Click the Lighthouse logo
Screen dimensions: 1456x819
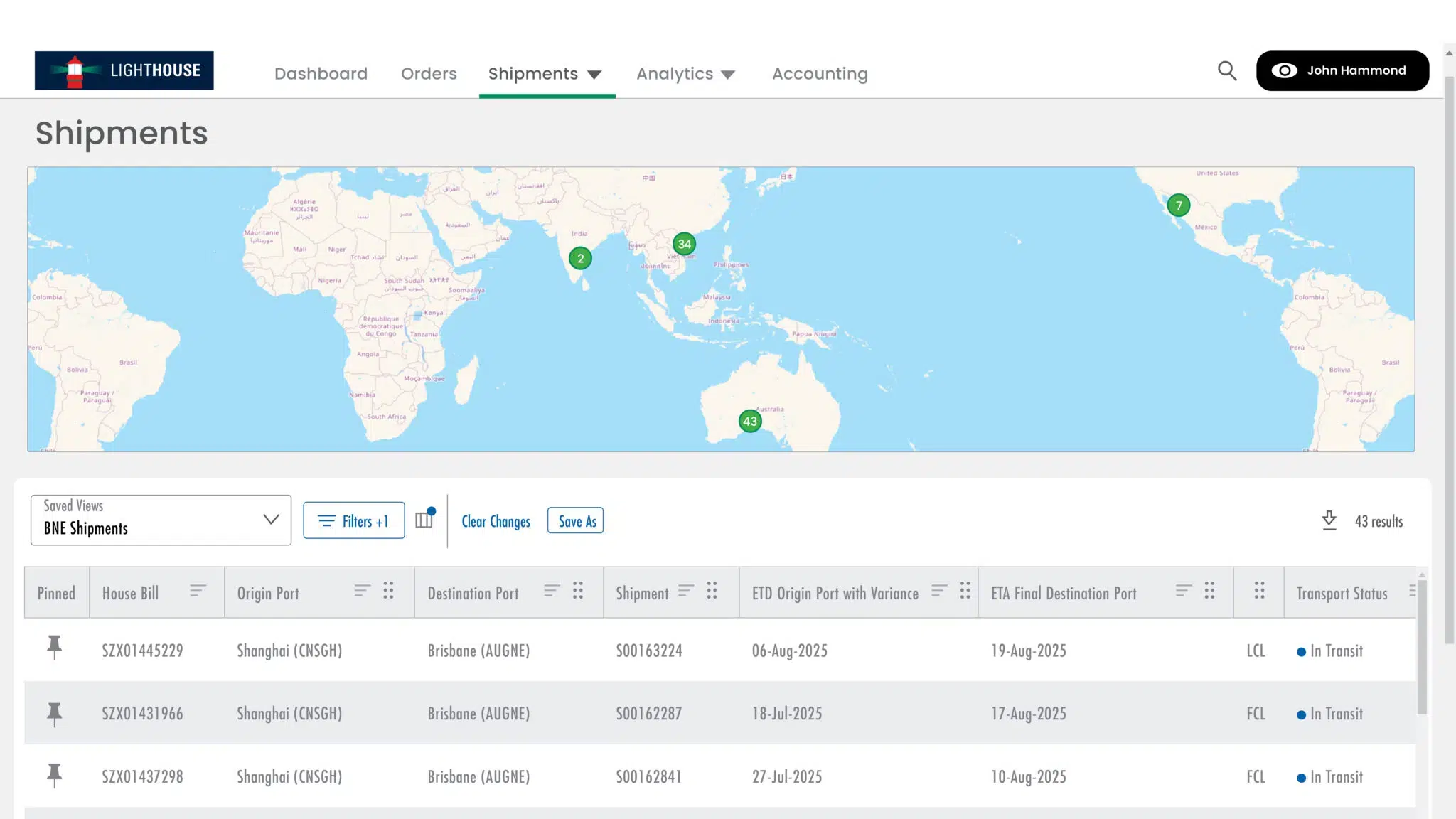123,70
